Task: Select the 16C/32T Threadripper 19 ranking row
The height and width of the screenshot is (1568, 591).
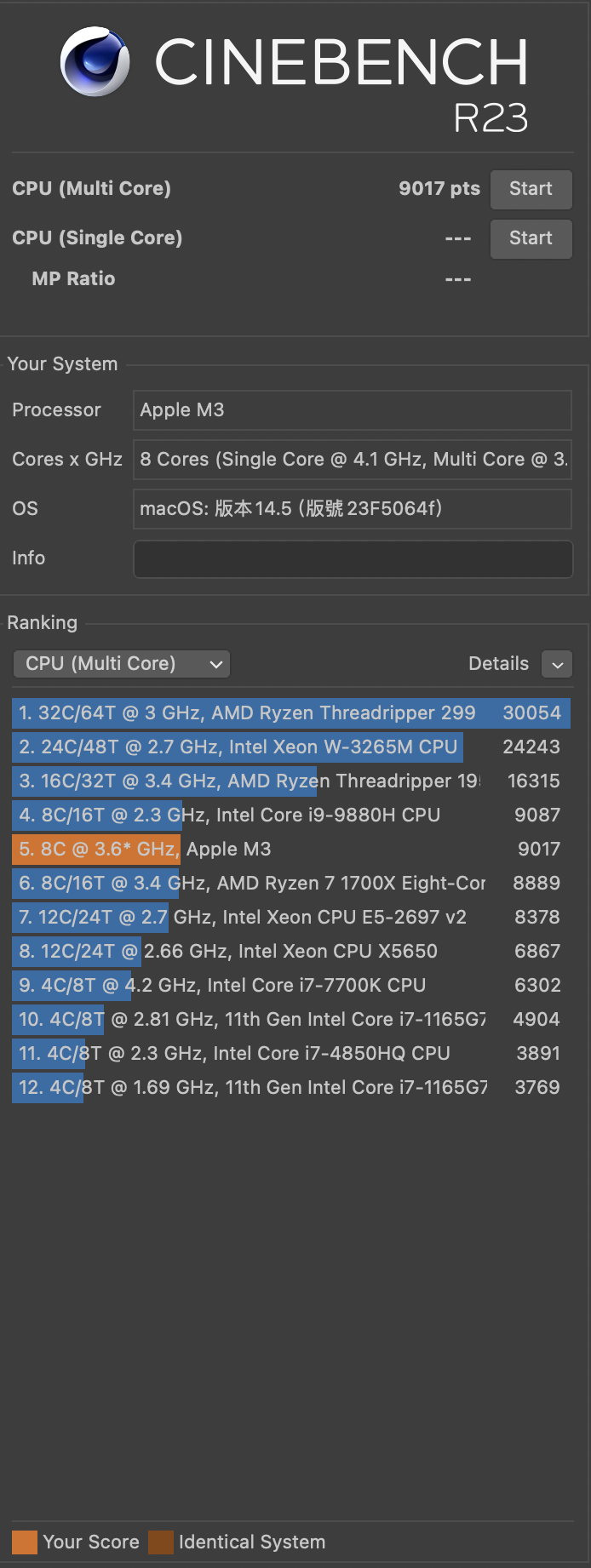Action: click(x=291, y=781)
